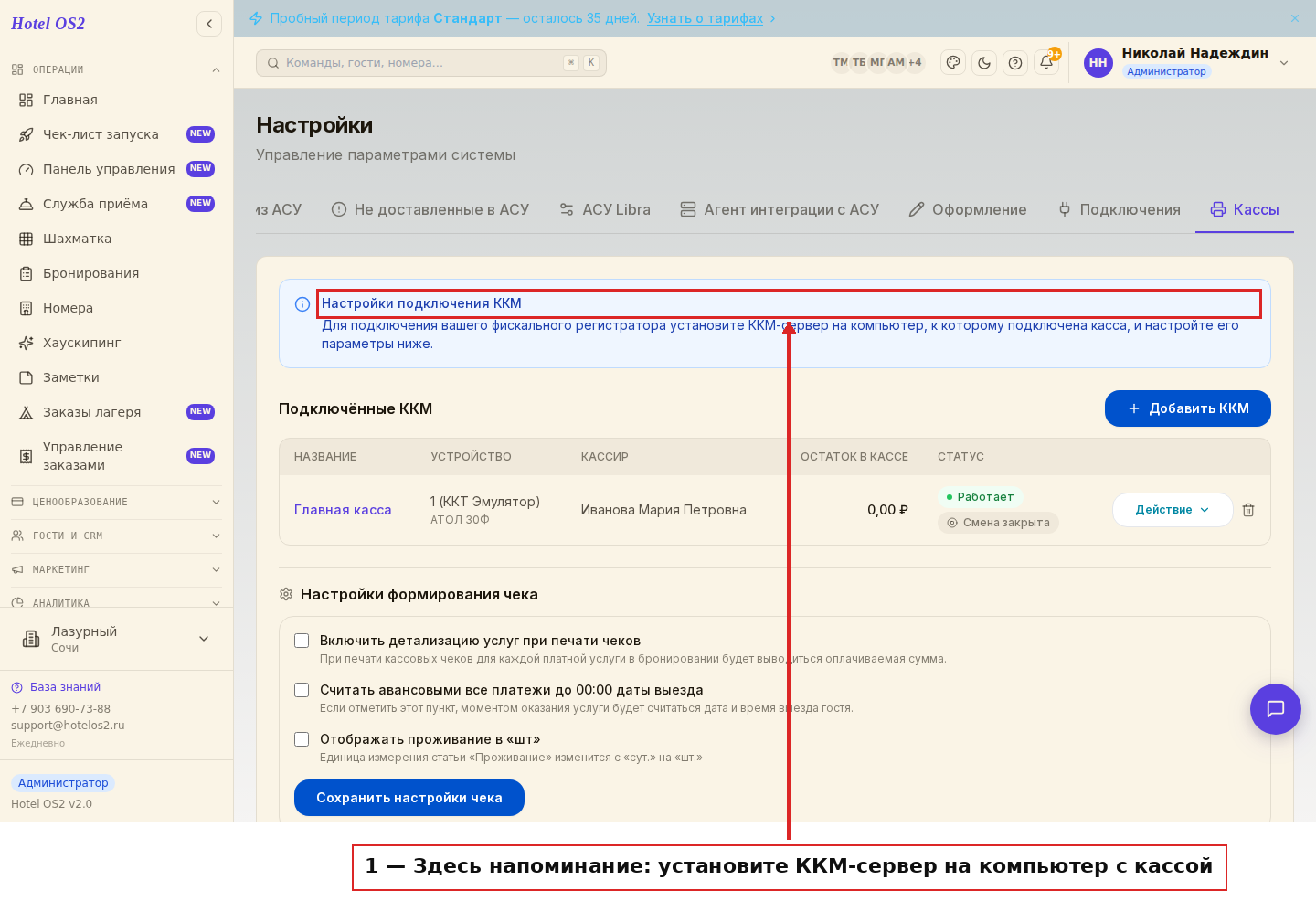Open Управление заказами in sidebar
1316x912 pixels.
[117, 456]
